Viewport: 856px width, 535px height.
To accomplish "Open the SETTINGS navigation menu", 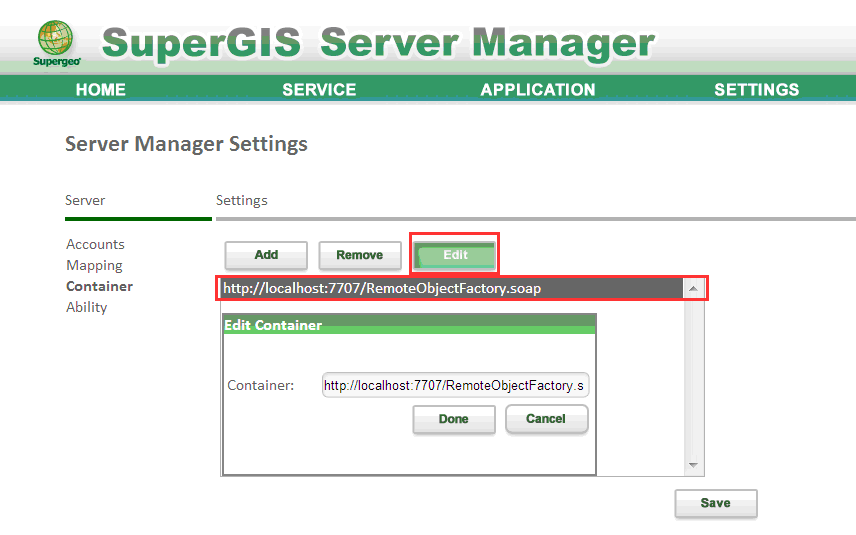I will pos(757,90).
